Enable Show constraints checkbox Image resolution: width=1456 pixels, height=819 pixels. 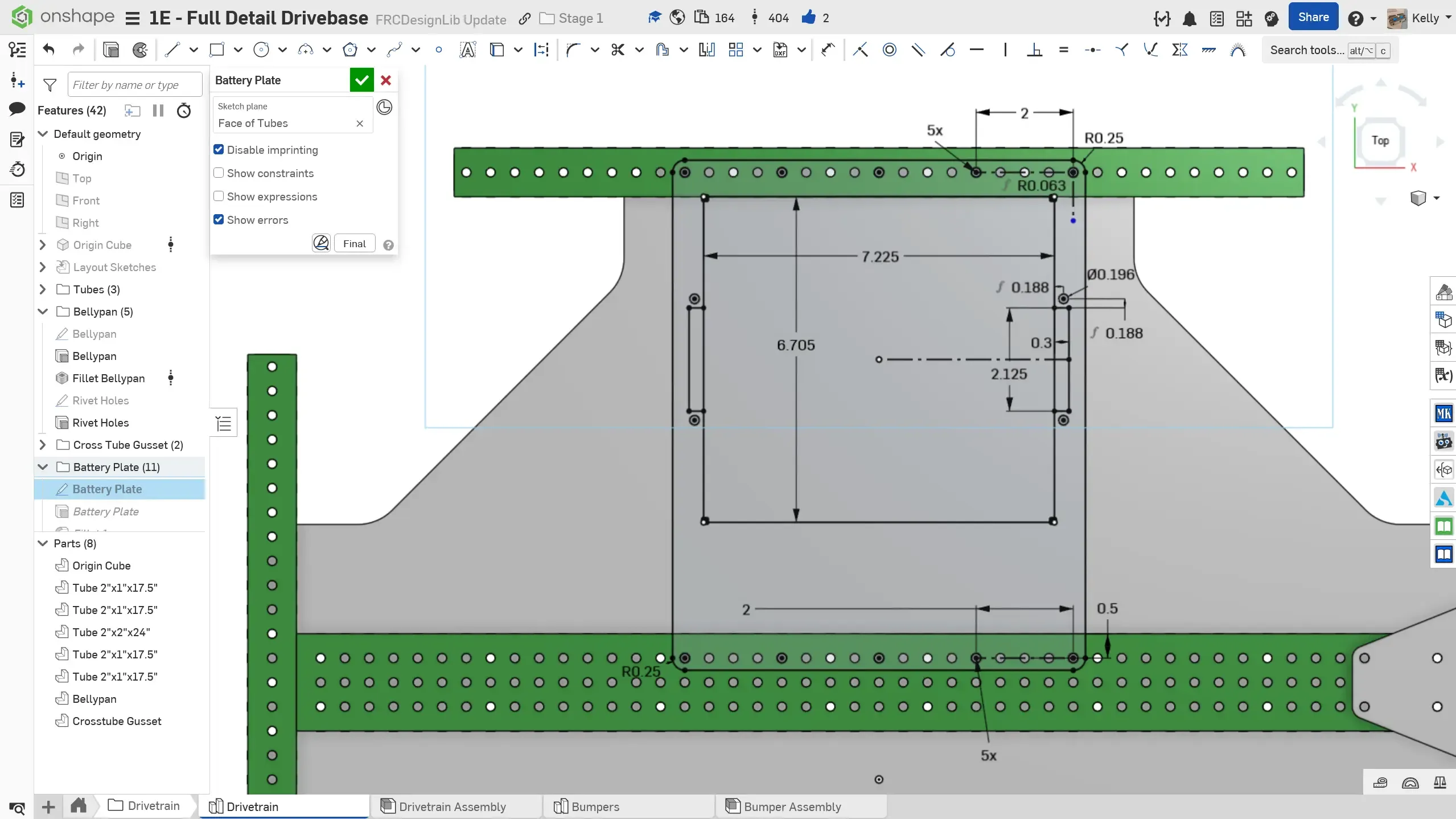pyautogui.click(x=219, y=173)
